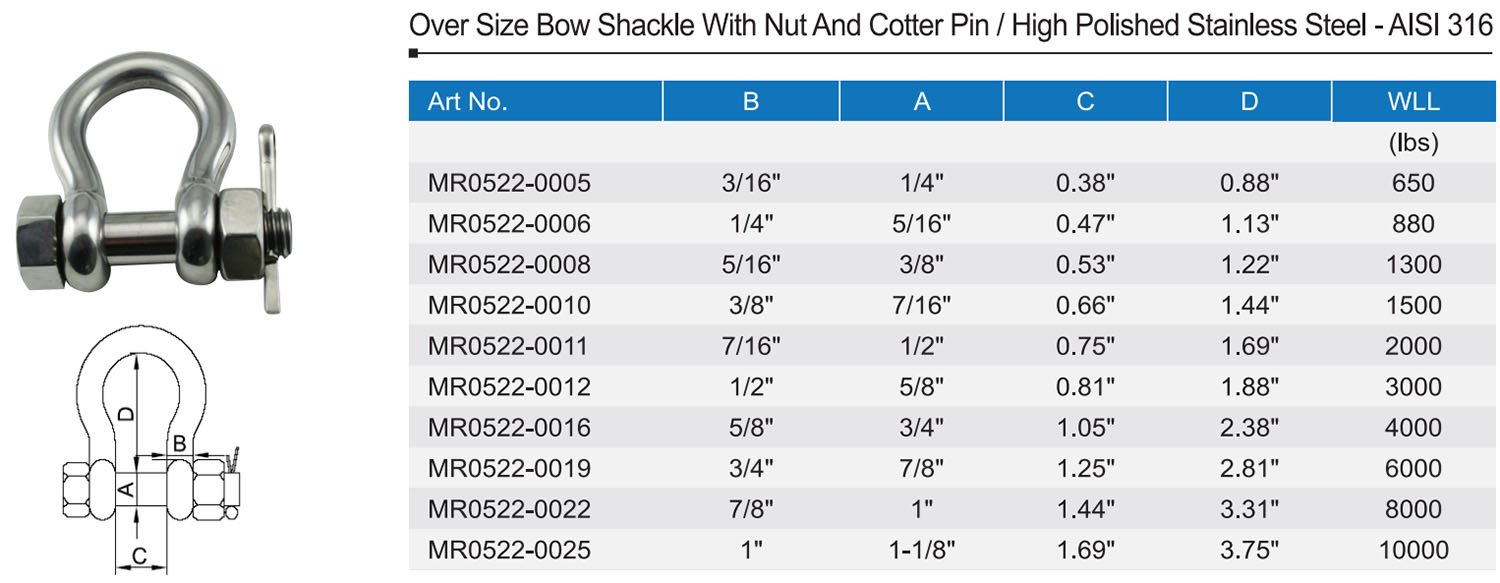Select article number MR0522-0012
Image resolution: width=1500 pixels, height=583 pixels.
pos(509,387)
